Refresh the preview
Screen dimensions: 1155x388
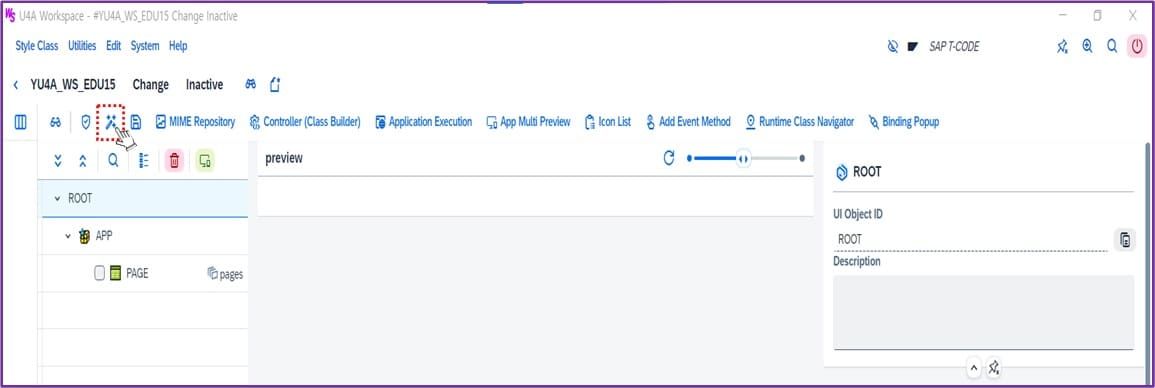669,158
